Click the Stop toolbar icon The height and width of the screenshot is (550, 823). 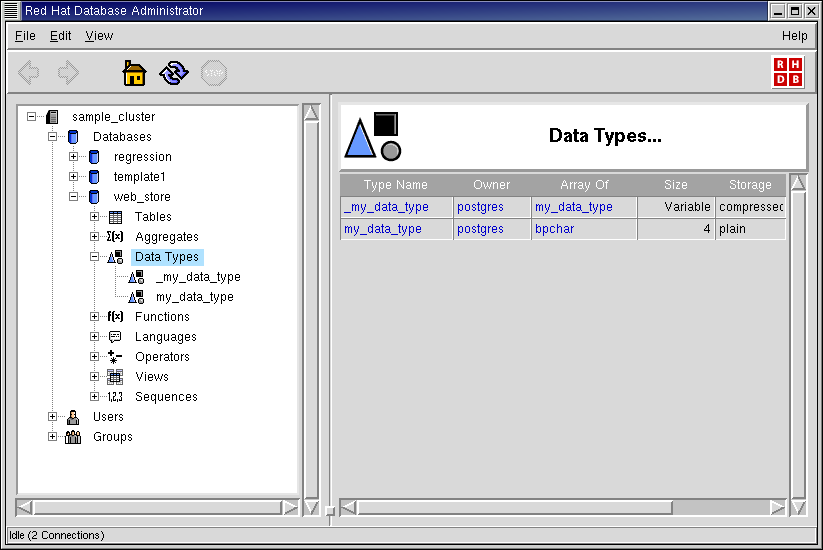(214, 73)
